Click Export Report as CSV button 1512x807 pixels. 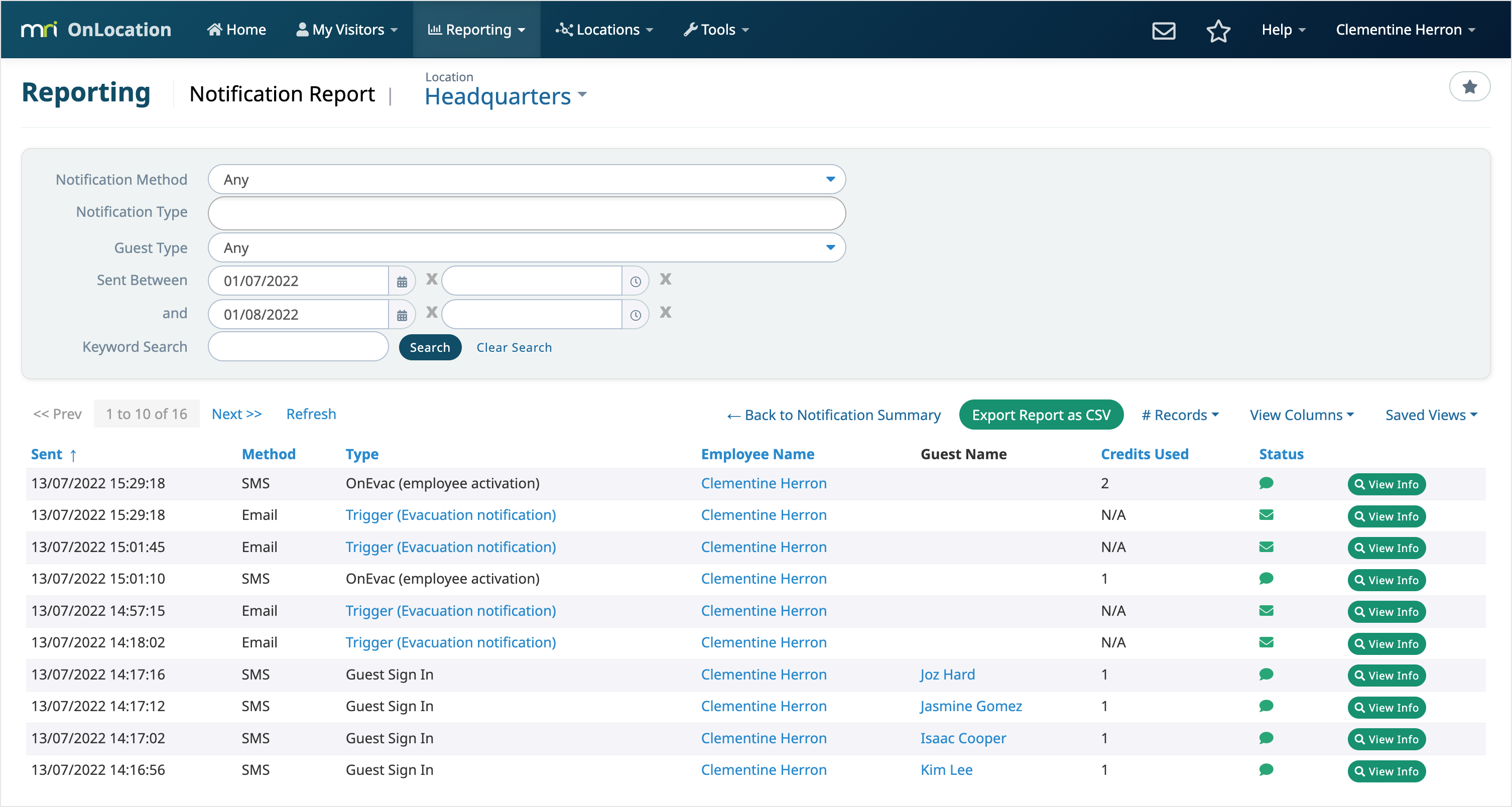(1041, 415)
